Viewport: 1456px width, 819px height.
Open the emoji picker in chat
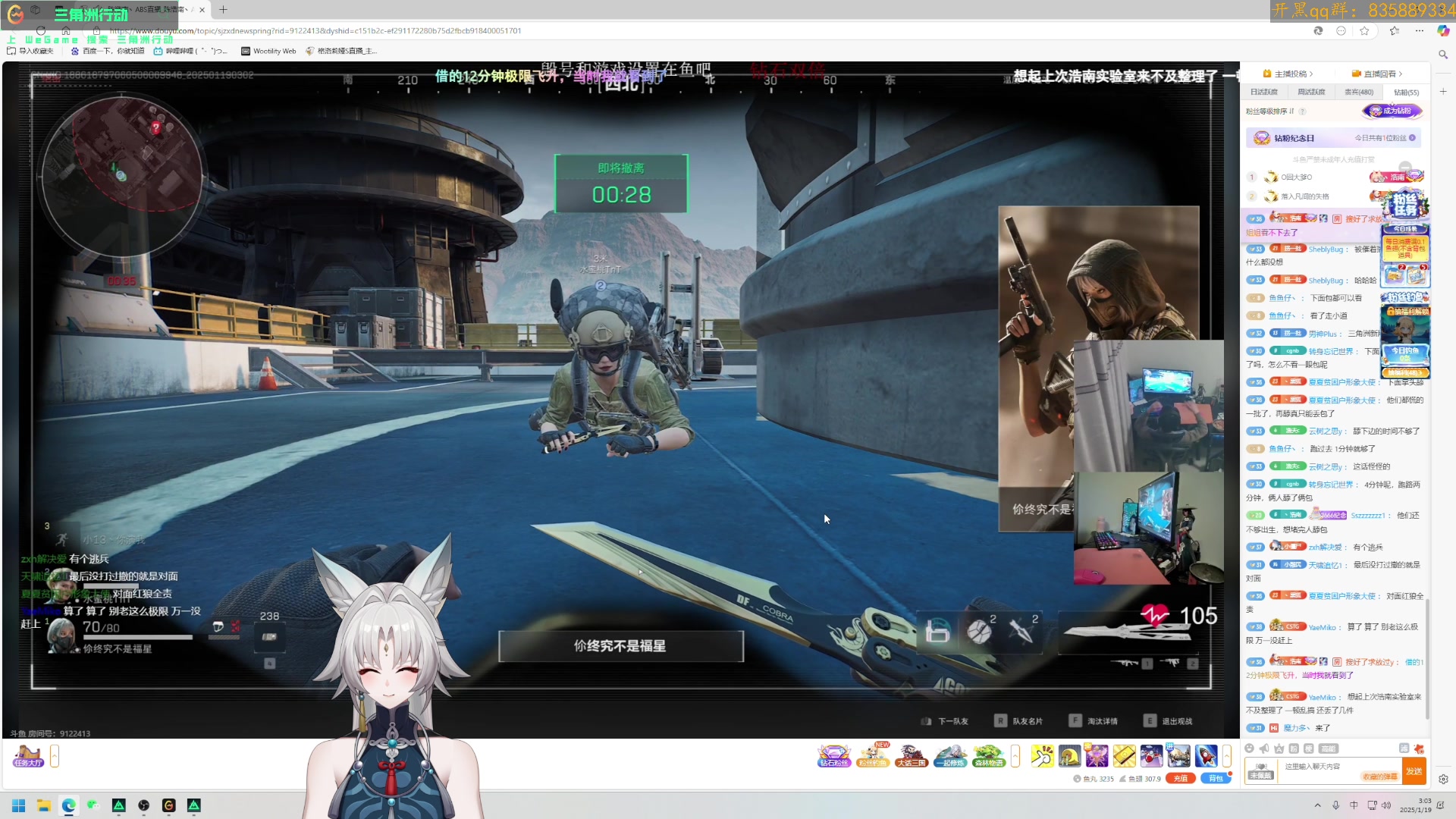(1250, 748)
